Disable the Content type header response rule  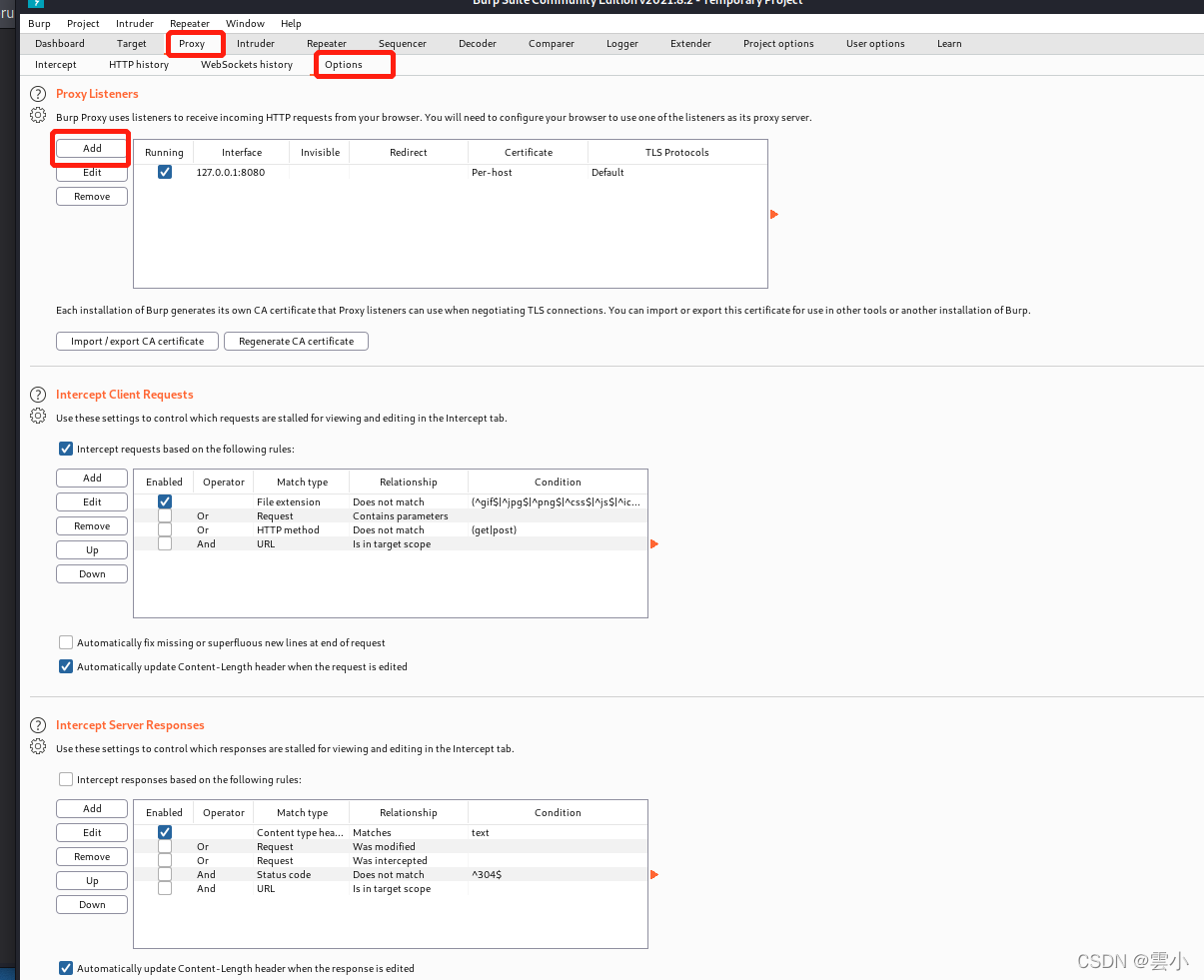(x=165, y=832)
